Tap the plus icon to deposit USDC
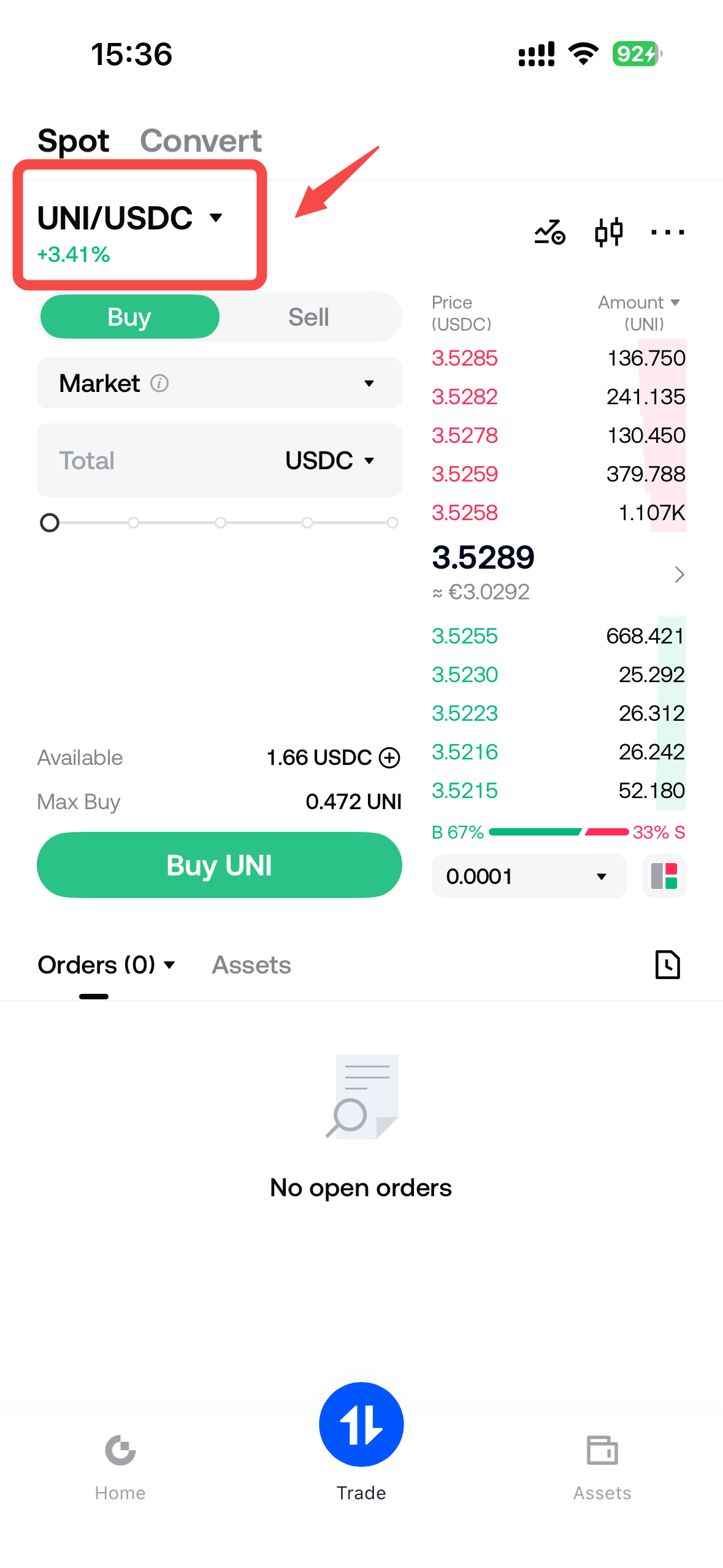The height and width of the screenshot is (1568, 723). 389,758
